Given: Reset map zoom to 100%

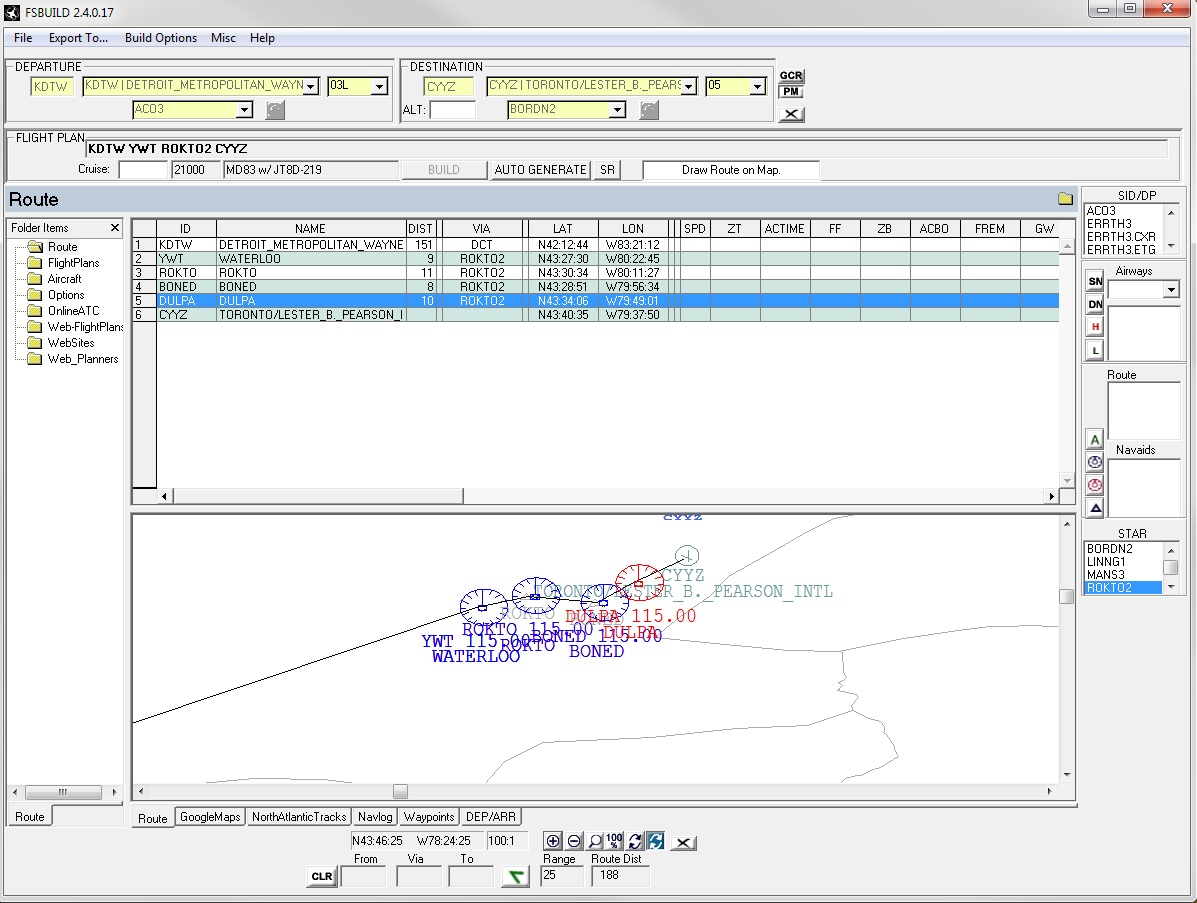Looking at the screenshot, I should [615, 841].
